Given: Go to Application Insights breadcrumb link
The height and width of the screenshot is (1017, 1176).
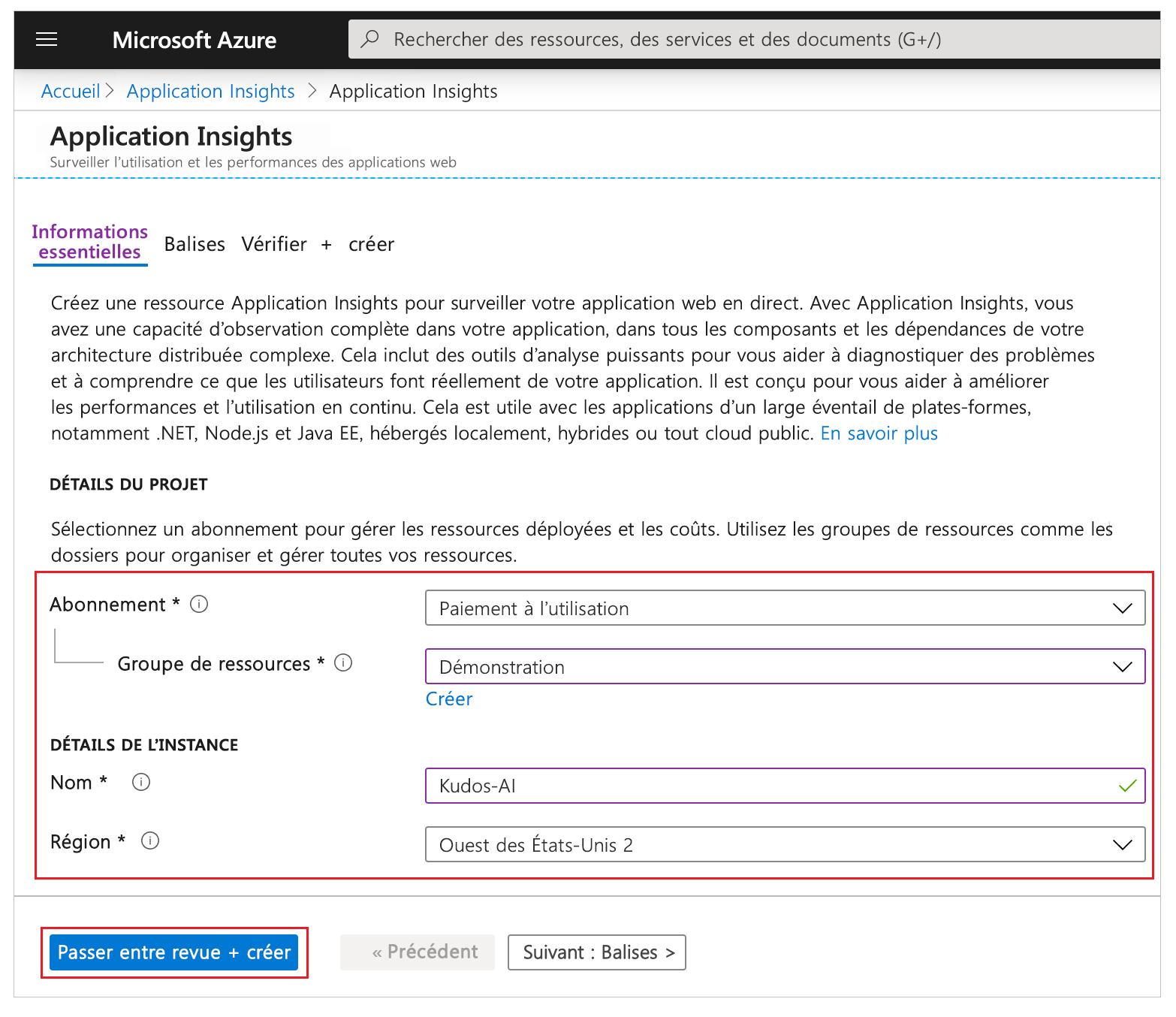Looking at the screenshot, I should pyautogui.click(x=211, y=91).
